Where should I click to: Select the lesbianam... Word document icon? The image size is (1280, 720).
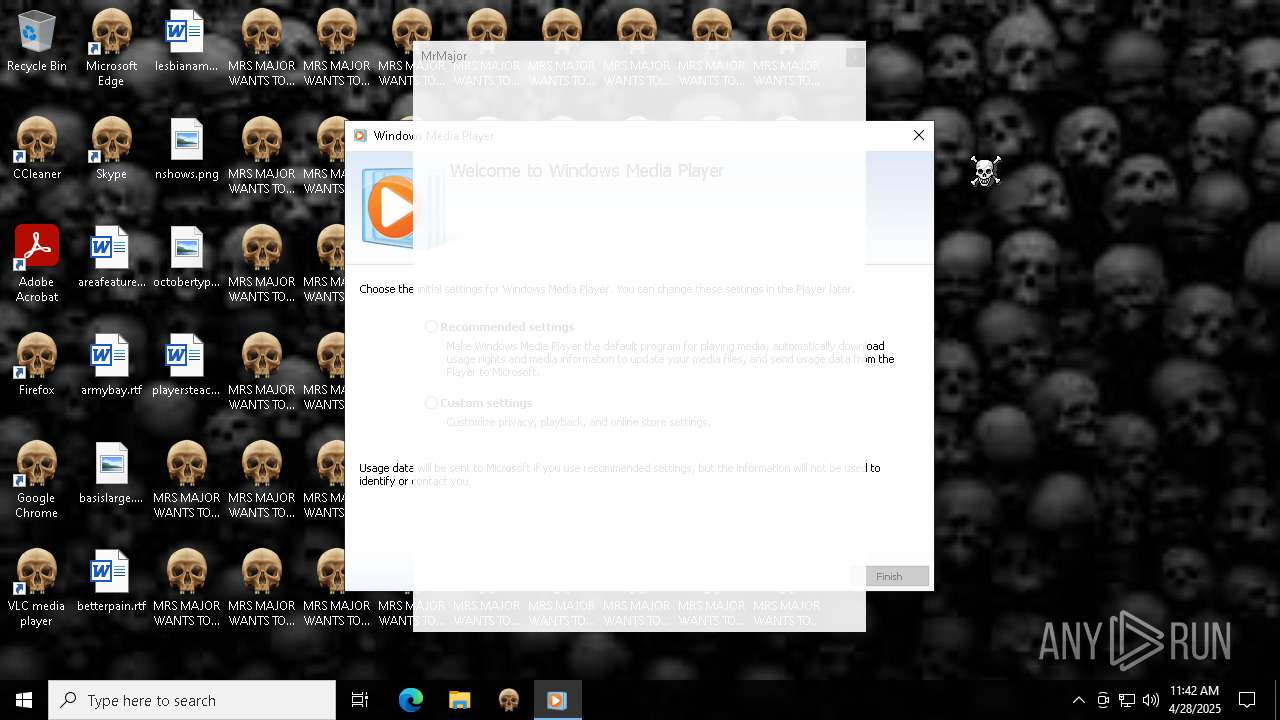point(186,42)
